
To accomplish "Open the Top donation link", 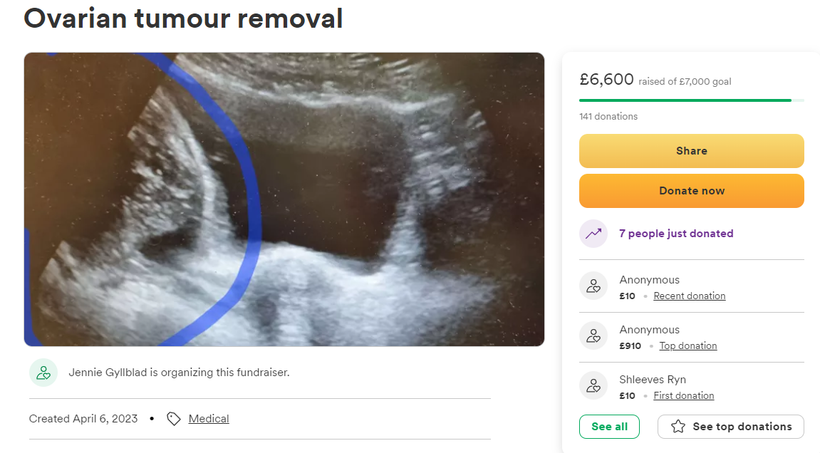I will click(688, 346).
